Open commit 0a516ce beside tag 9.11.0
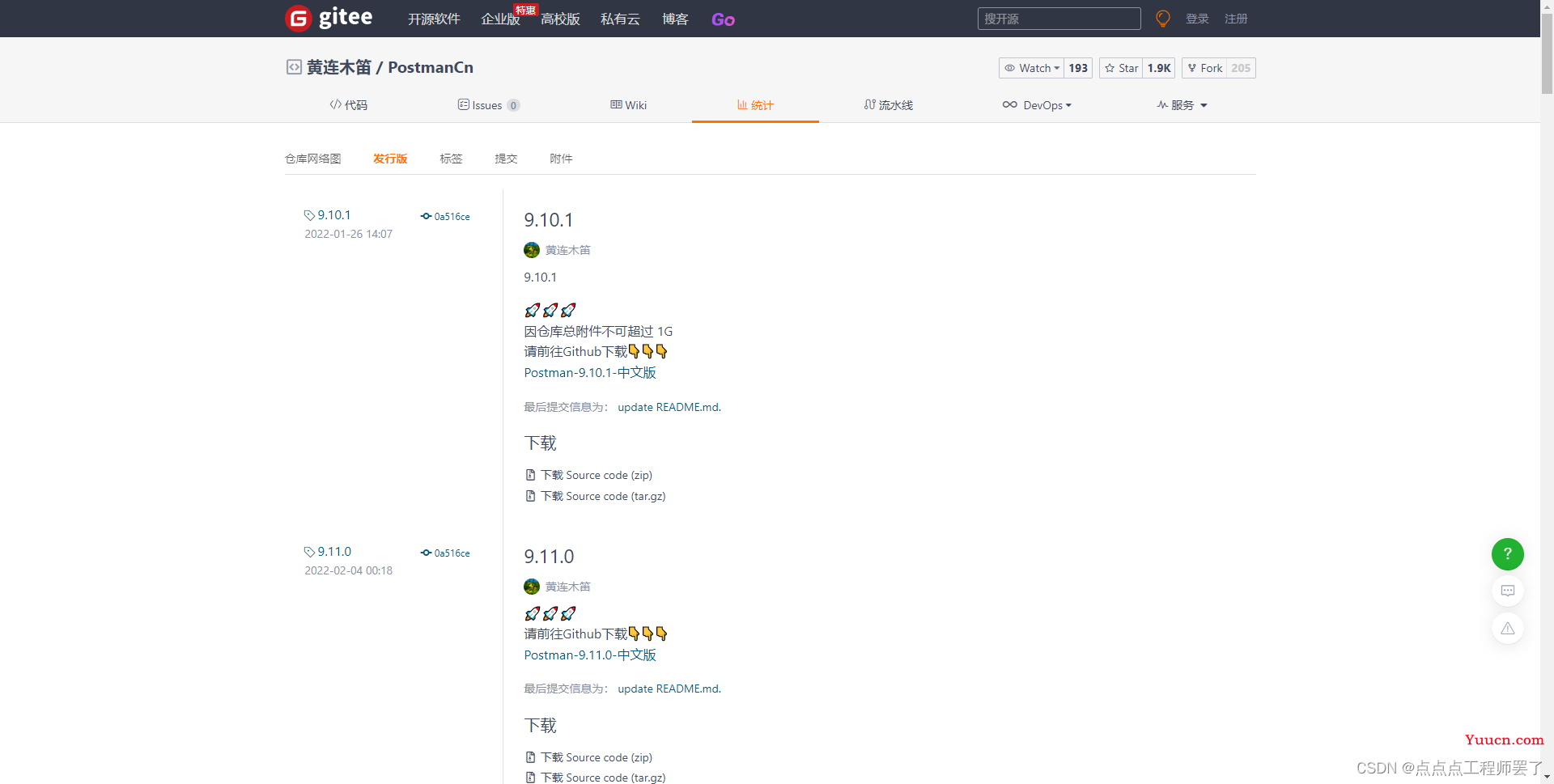 click(x=445, y=553)
